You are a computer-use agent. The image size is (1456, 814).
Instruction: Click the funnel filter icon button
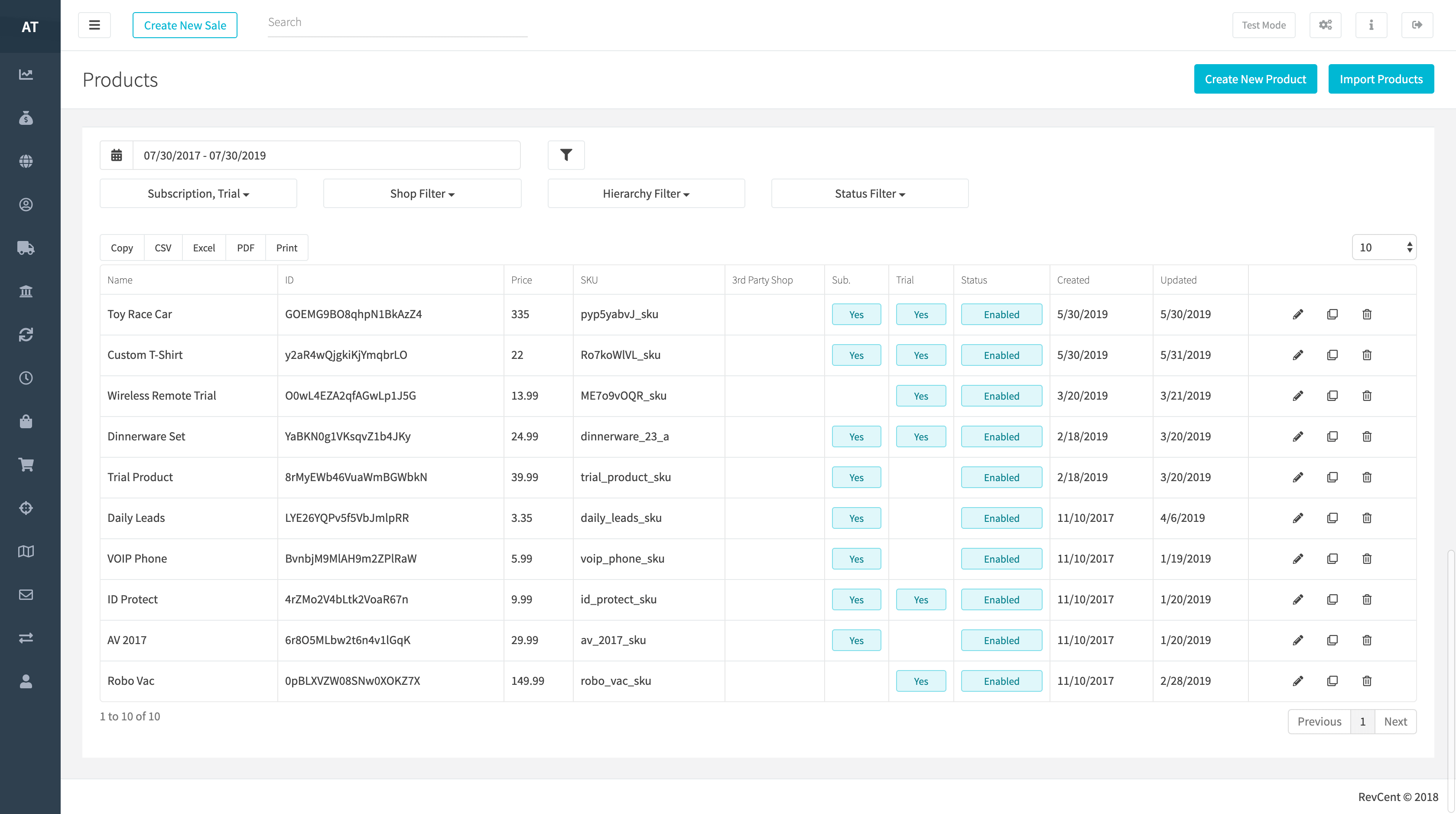coord(566,155)
